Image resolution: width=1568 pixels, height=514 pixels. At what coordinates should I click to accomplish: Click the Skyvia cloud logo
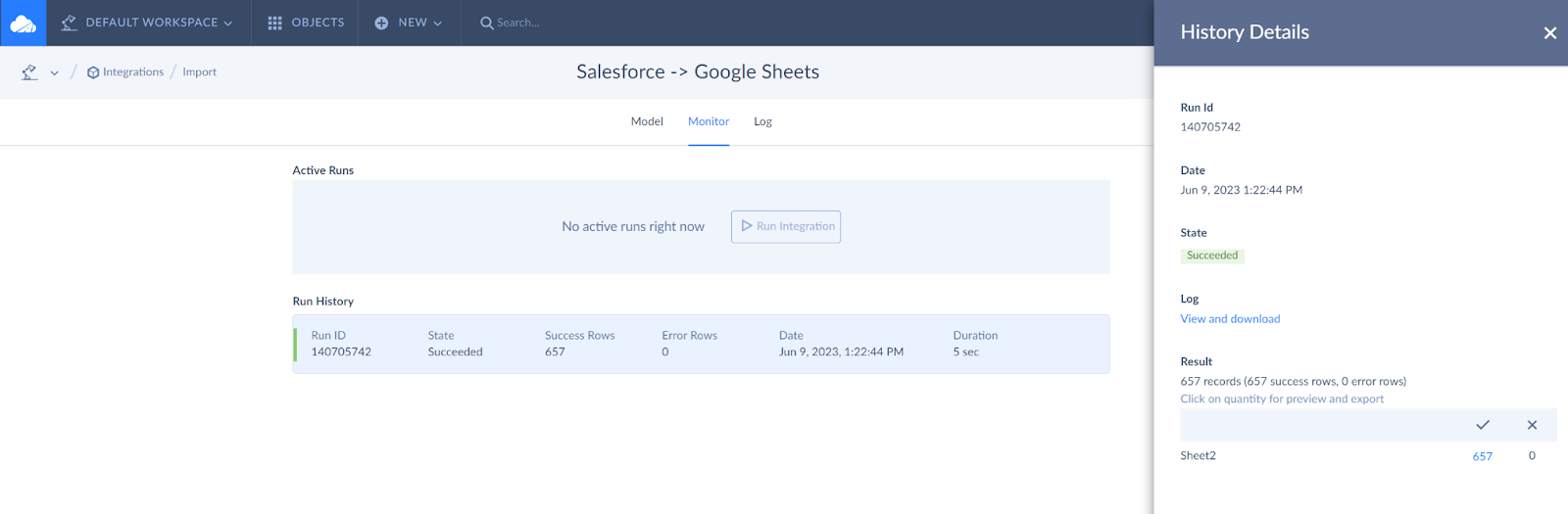[23, 23]
